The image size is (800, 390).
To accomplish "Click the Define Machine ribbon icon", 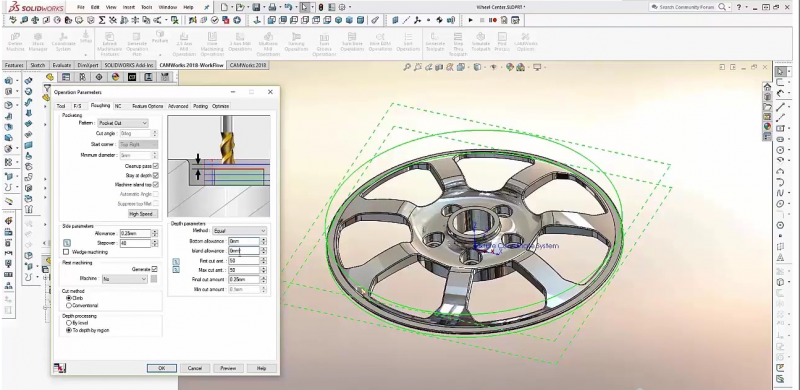I will coord(15,42).
